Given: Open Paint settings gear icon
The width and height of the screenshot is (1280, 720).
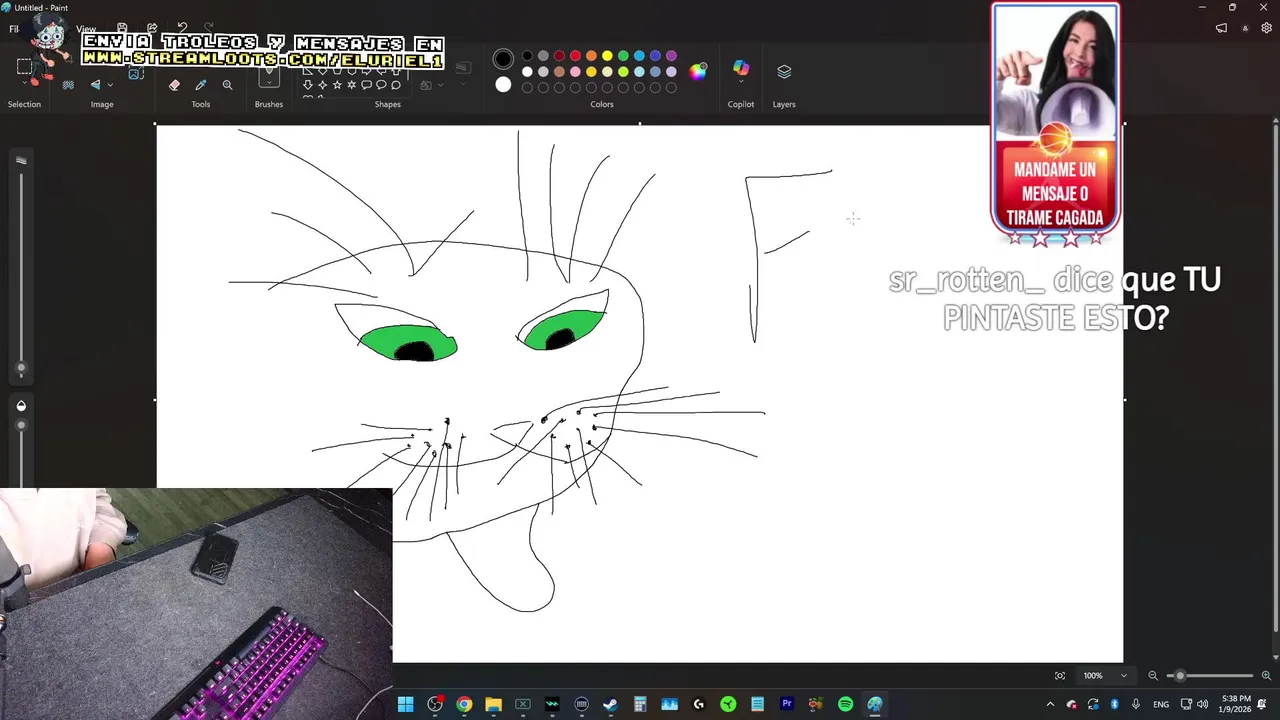Looking at the screenshot, I should pos(1267,28).
